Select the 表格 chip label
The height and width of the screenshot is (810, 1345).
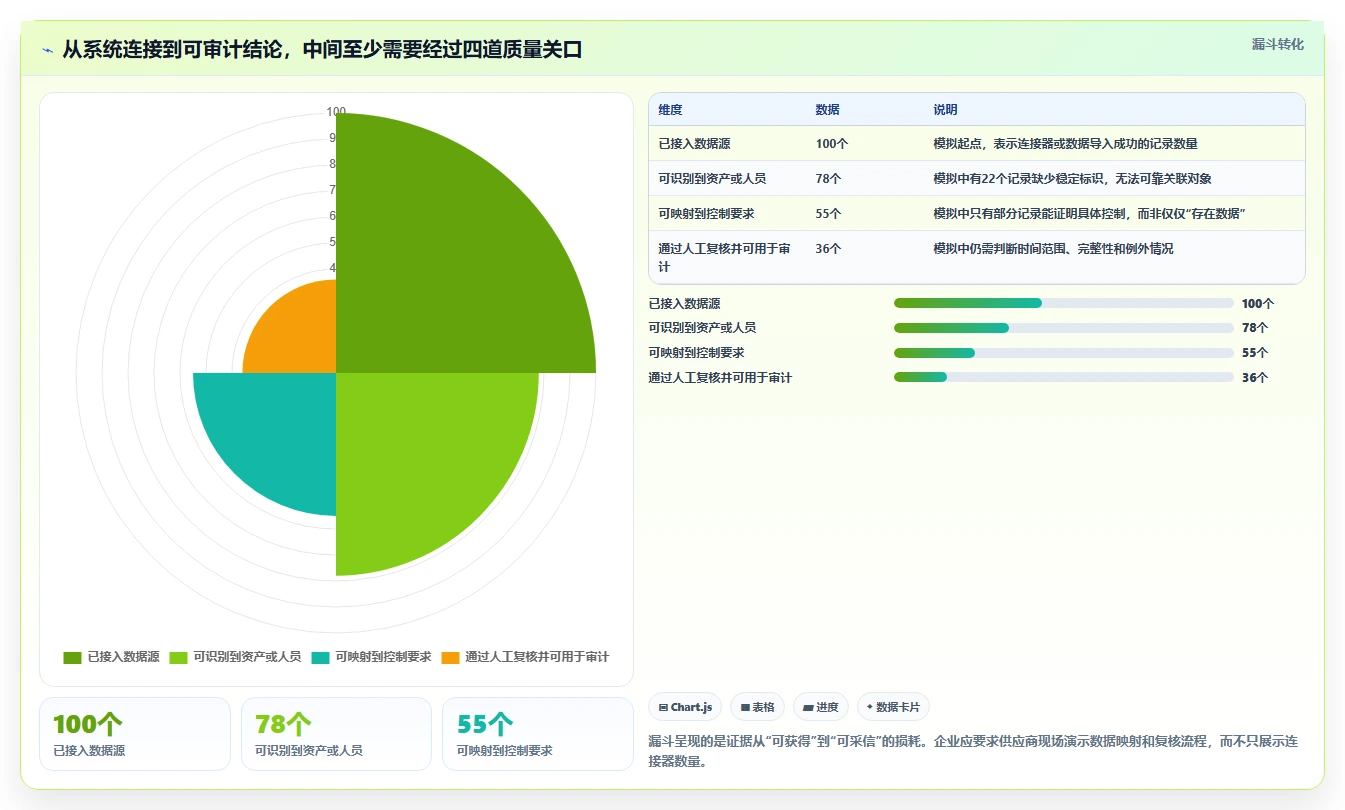(x=763, y=707)
